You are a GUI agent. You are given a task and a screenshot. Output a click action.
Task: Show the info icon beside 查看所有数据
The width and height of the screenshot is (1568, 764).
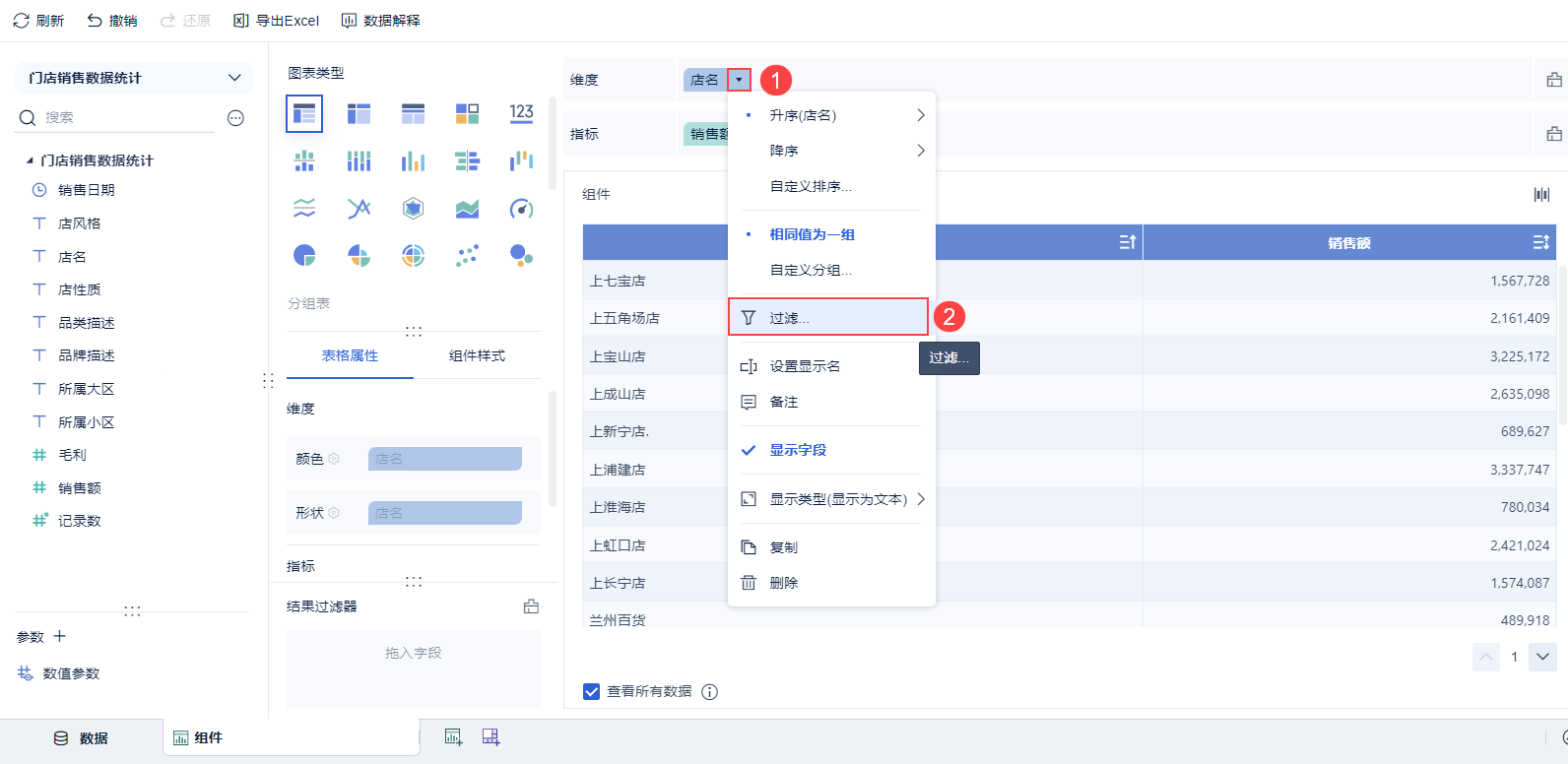709,692
